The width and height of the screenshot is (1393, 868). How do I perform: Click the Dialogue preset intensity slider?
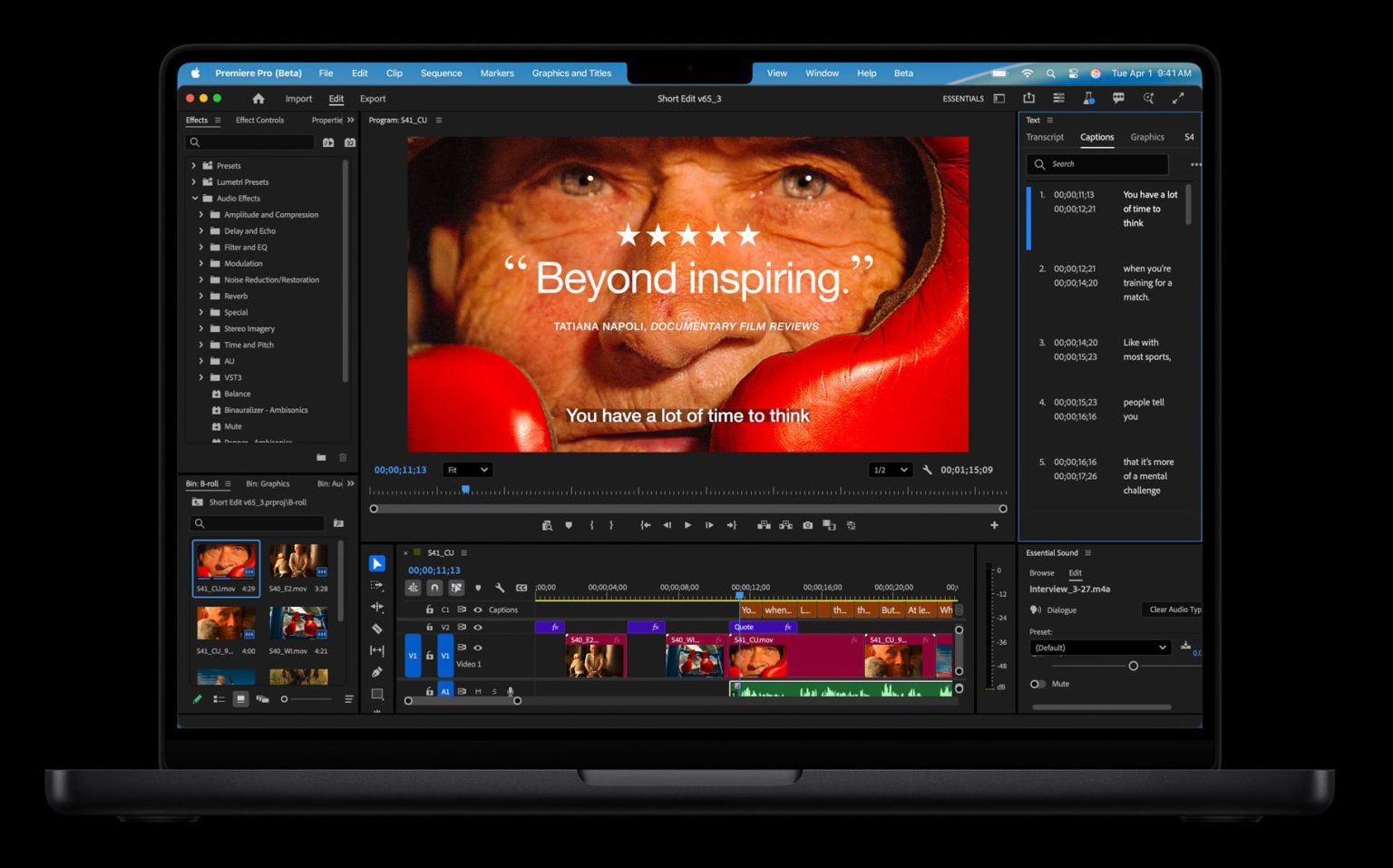point(1134,666)
